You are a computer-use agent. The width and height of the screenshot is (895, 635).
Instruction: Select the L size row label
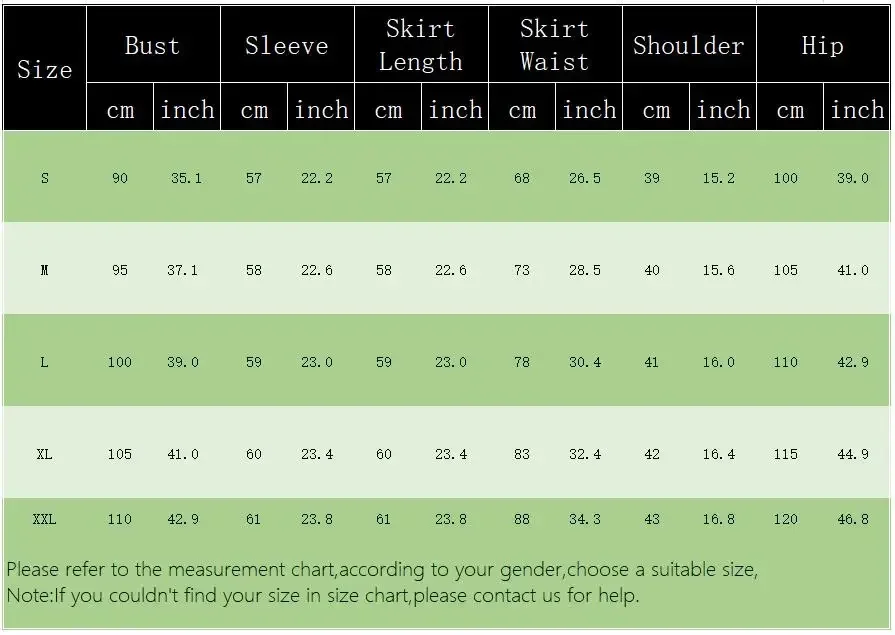tap(45, 362)
